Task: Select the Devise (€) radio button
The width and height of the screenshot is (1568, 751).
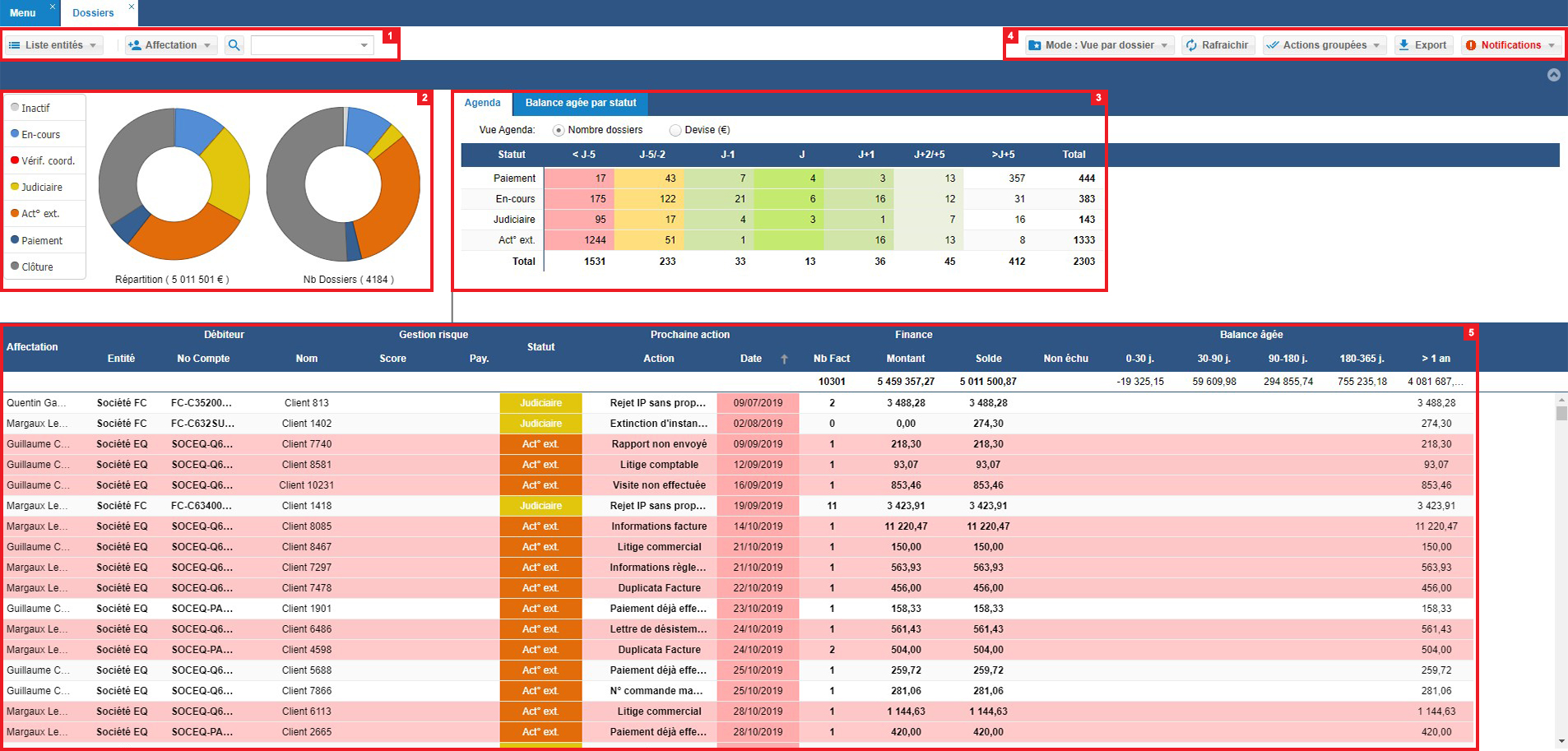Action: point(675,130)
